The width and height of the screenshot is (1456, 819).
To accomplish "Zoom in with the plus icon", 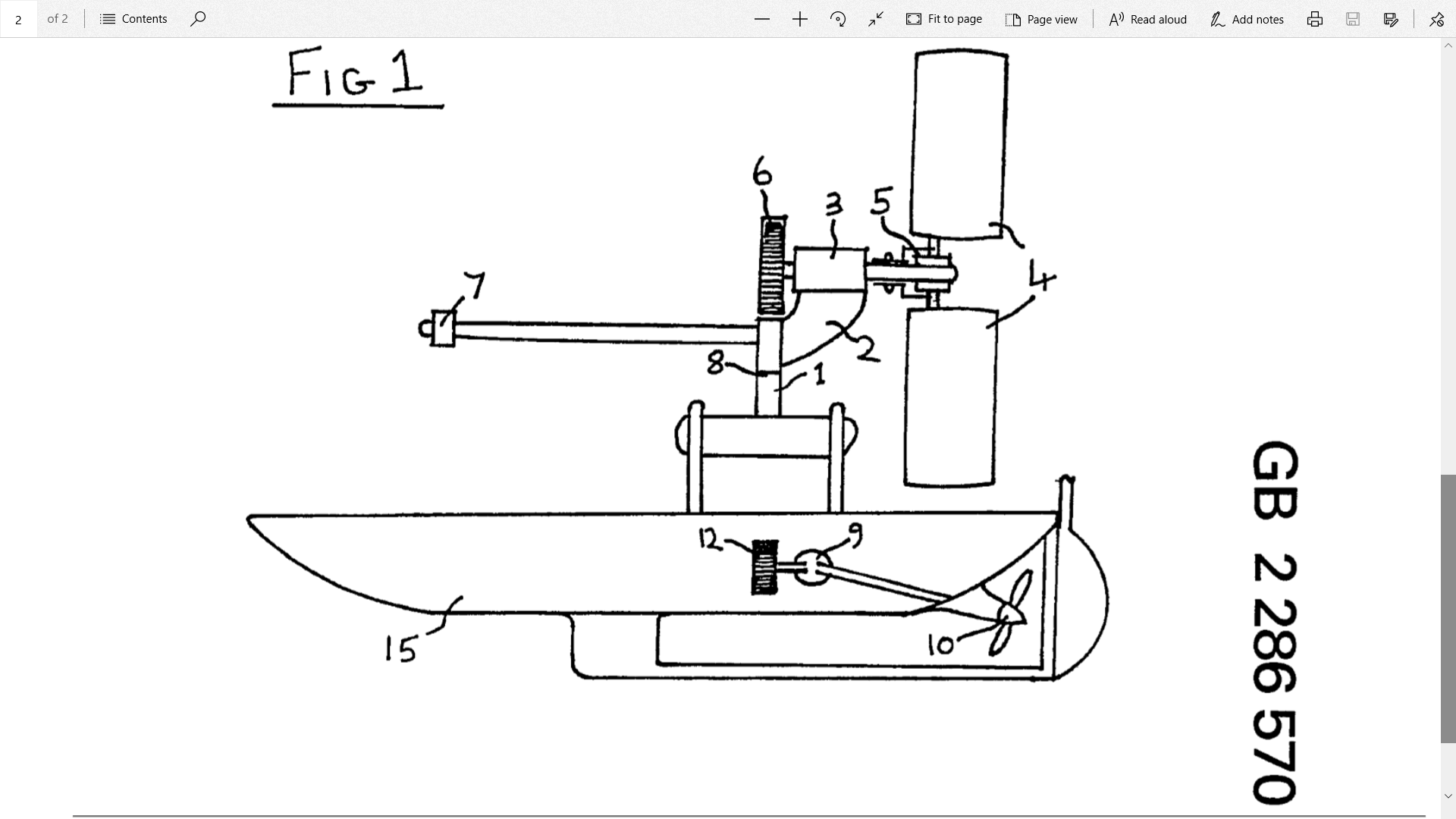I will pos(800,19).
